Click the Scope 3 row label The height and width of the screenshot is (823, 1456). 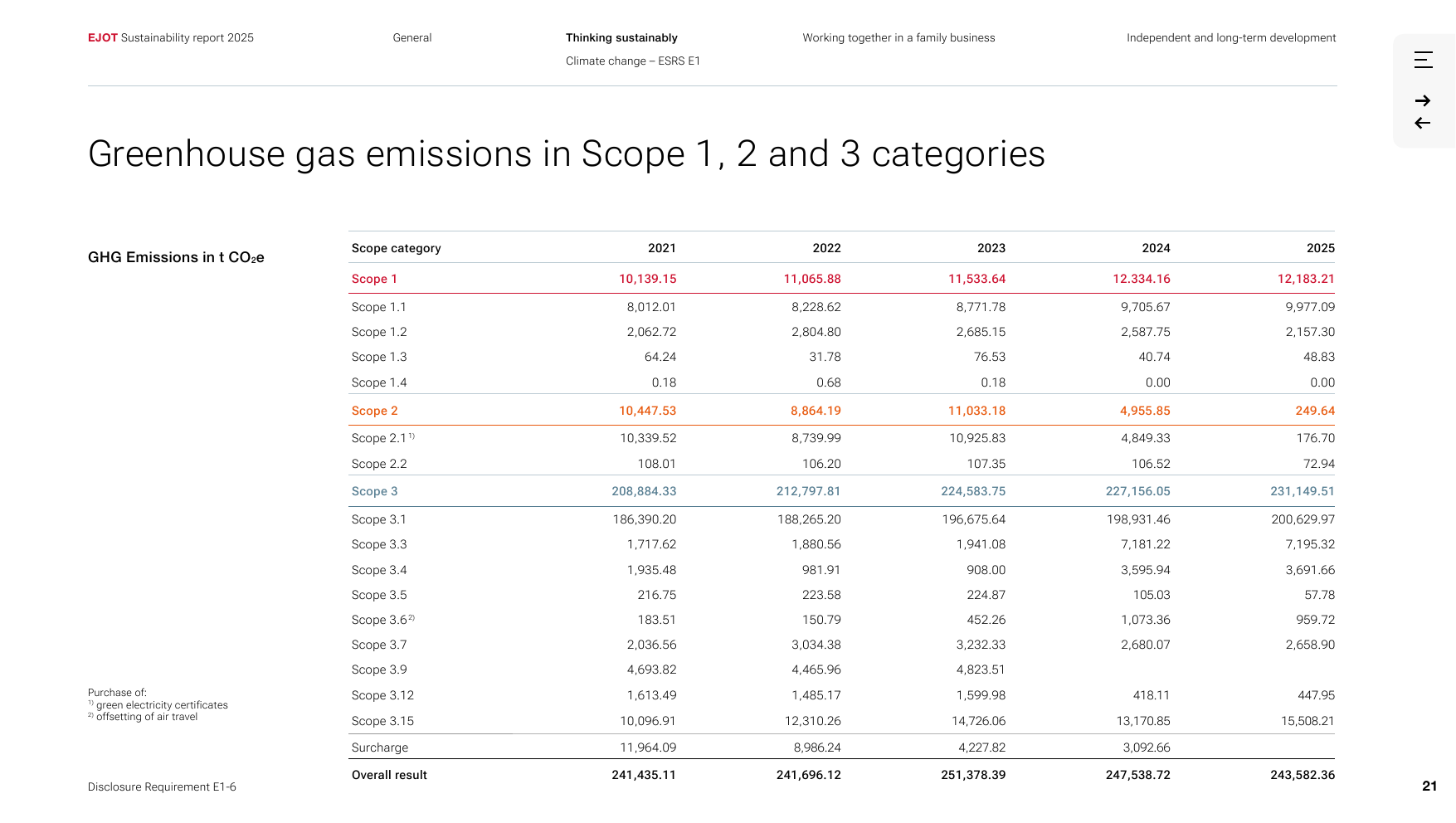tap(375, 491)
